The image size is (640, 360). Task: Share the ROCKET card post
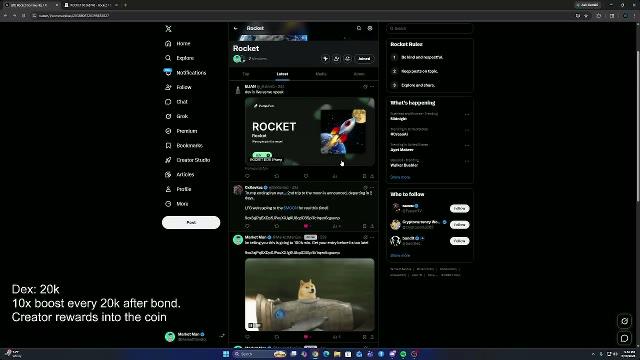click(372, 176)
